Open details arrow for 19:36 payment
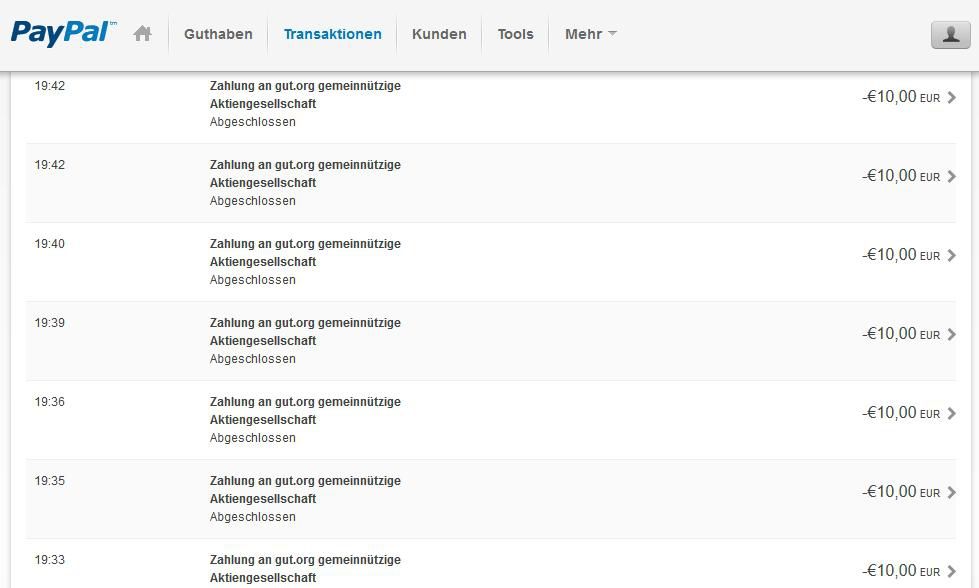979x588 pixels. point(952,413)
